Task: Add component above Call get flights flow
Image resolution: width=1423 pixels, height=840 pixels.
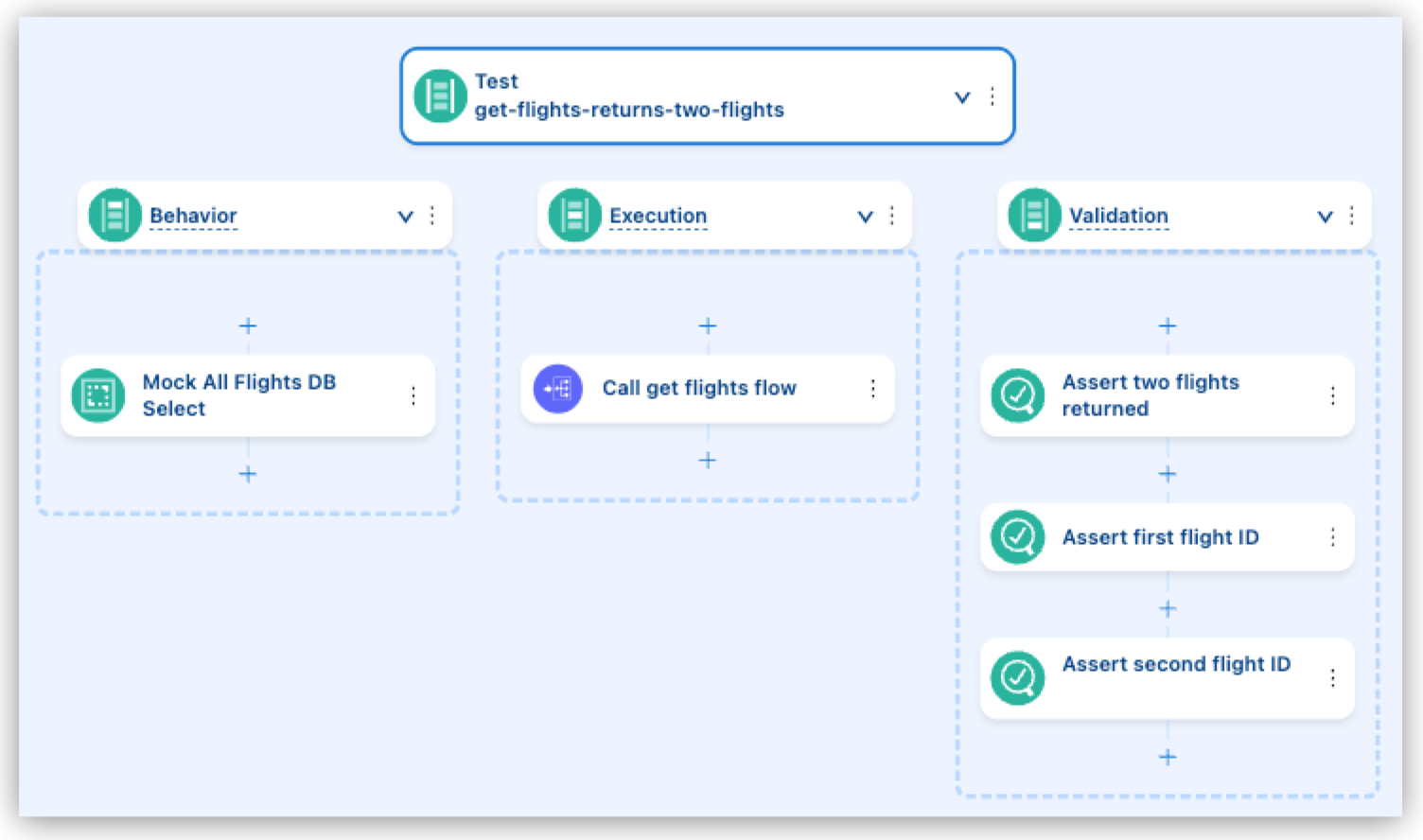Action: point(708,325)
